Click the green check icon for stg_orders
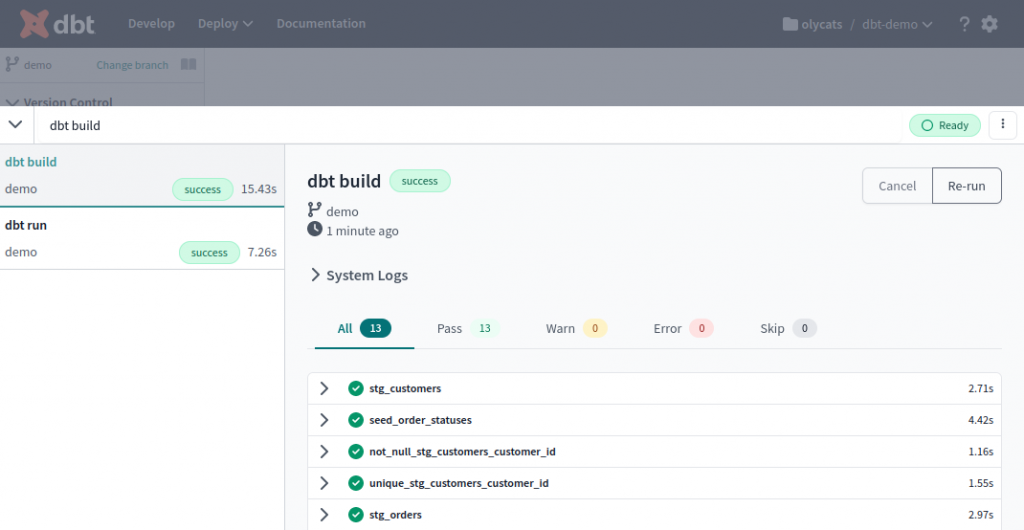Screen dimensions: 1024x530 tap(356, 514)
